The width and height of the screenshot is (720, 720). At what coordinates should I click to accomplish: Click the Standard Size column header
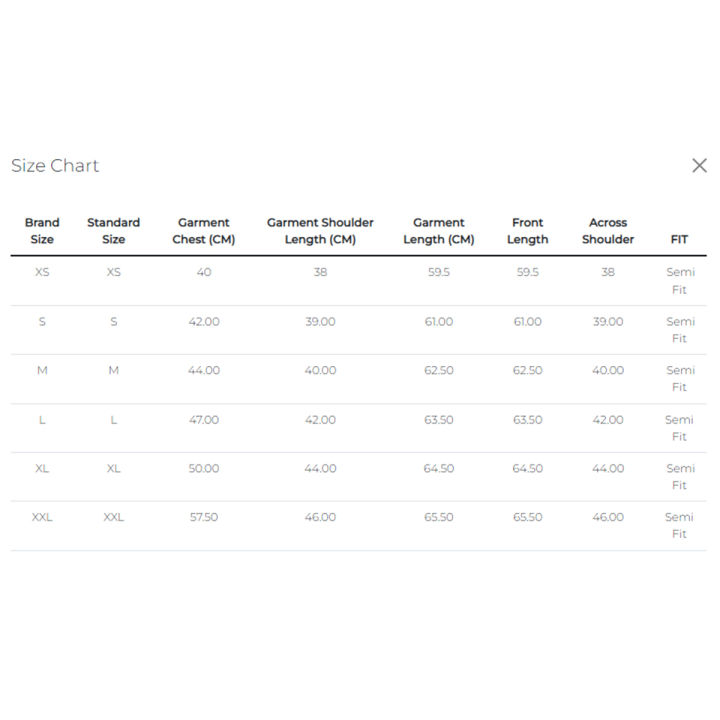pos(113,231)
